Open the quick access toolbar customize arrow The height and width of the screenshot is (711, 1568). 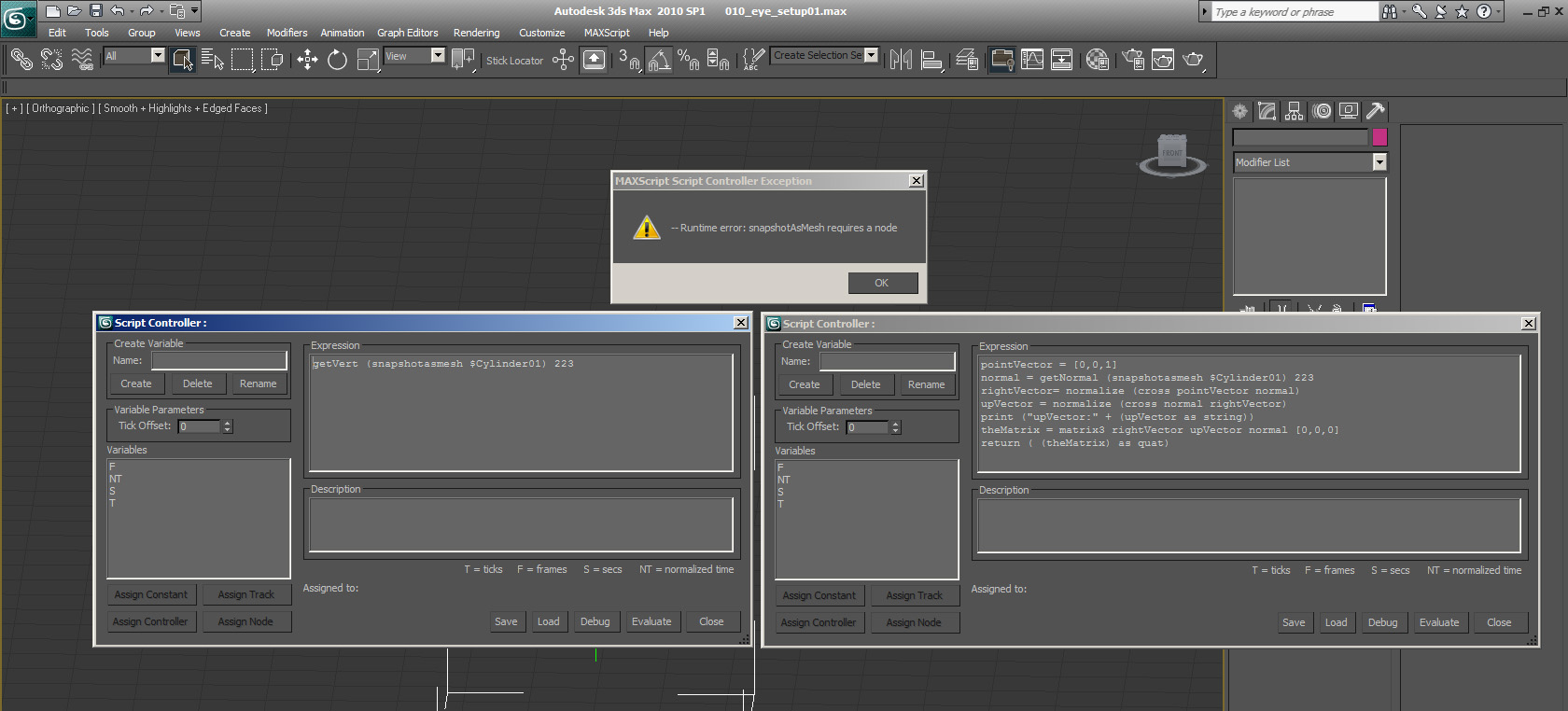pos(194,11)
